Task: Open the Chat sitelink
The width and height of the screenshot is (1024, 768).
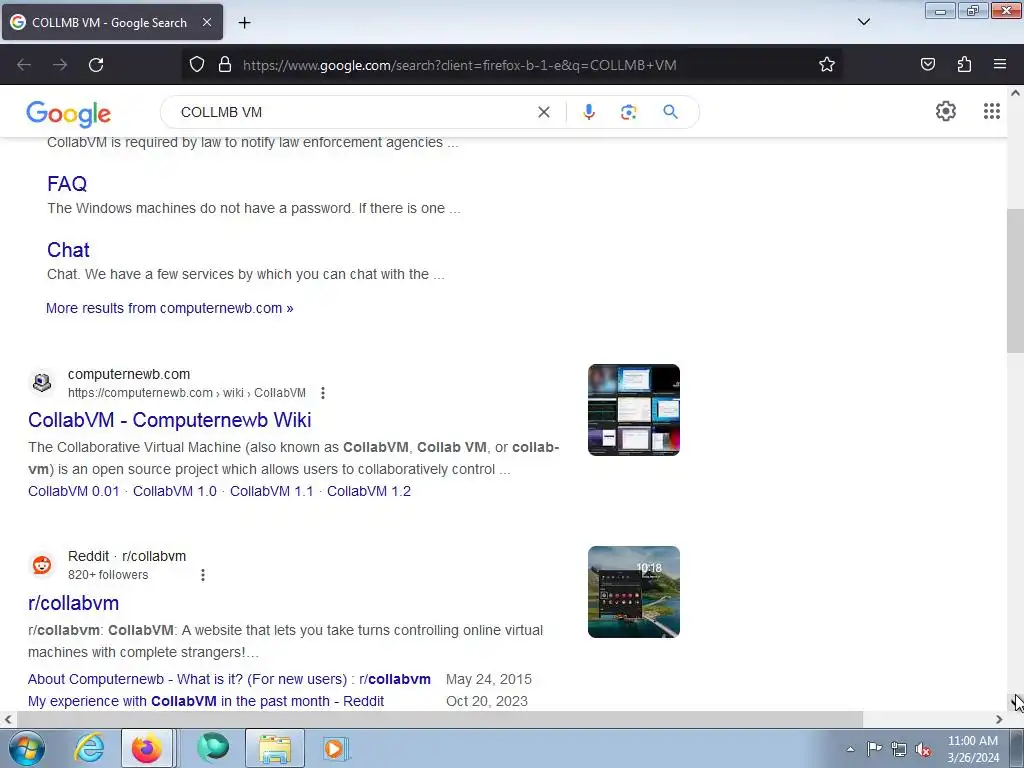Action: pyautogui.click(x=68, y=249)
